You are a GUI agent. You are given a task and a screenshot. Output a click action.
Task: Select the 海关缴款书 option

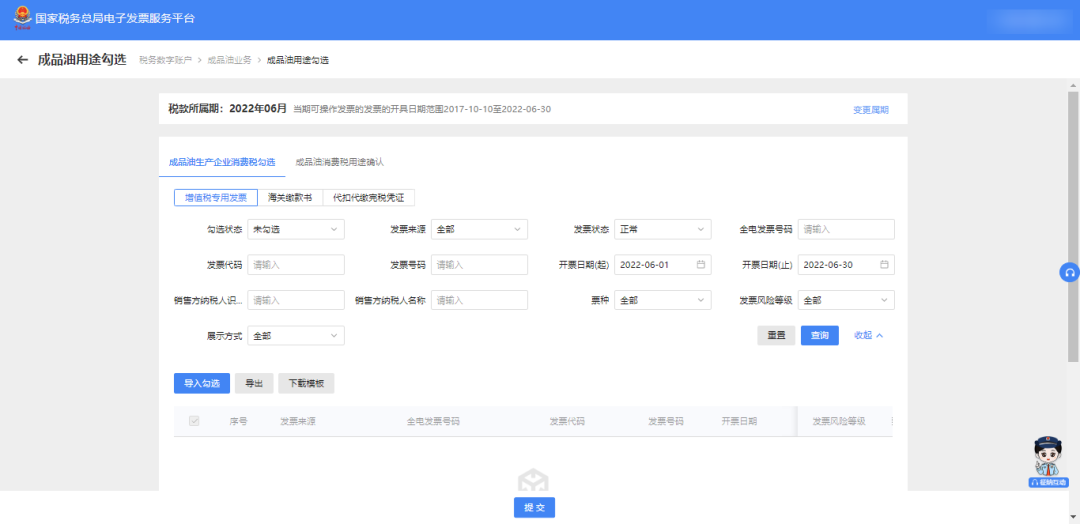pyautogui.click(x=290, y=198)
